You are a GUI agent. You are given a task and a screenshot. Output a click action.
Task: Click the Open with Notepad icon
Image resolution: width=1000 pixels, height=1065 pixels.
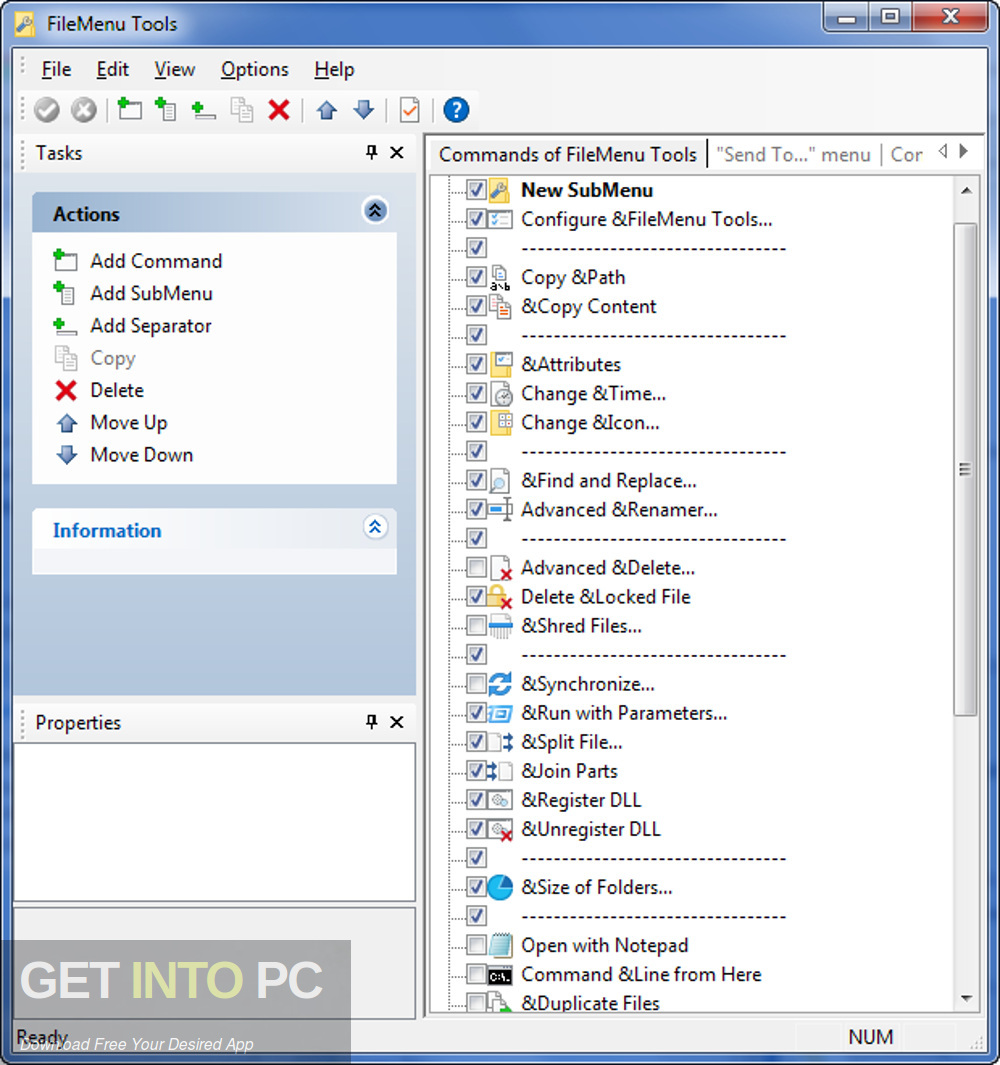tap(501, 945)
